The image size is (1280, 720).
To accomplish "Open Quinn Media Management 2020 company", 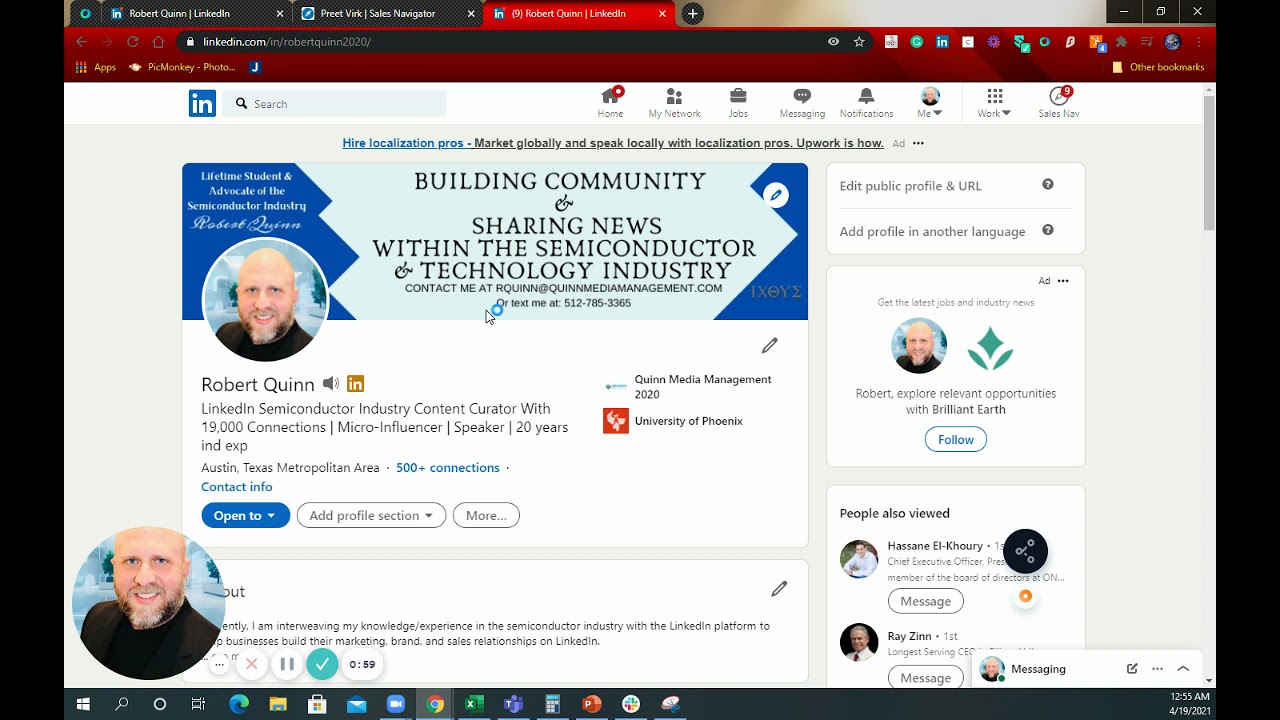I will [x=690, y=387].
